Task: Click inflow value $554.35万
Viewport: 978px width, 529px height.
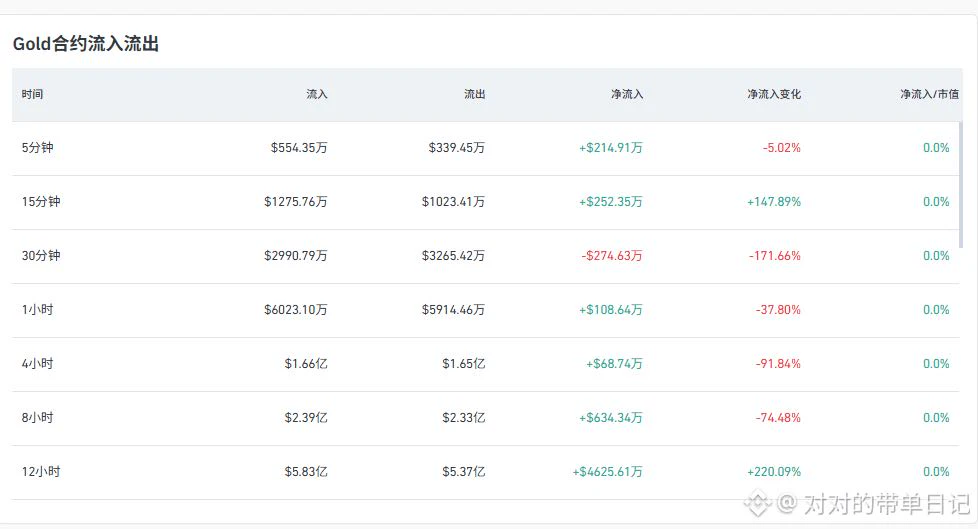Action: pyautogui.click(x=299, y=148)
